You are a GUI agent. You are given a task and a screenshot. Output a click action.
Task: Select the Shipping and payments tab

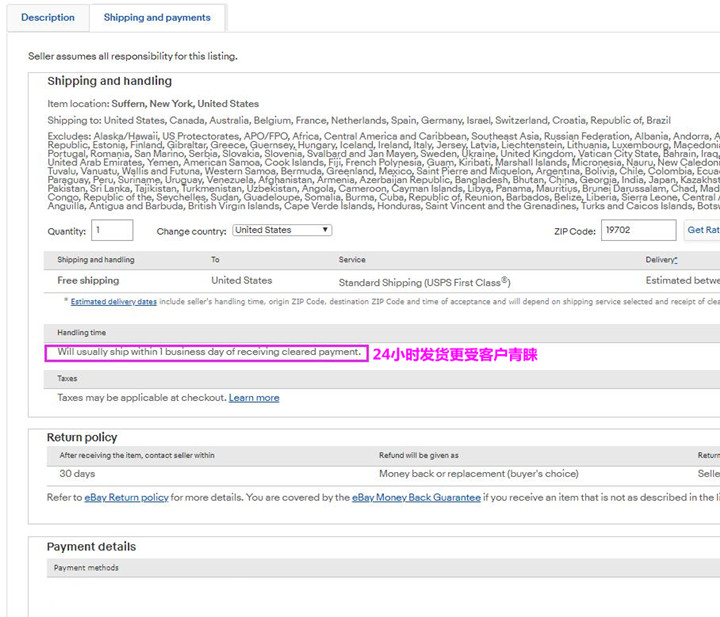click(157, 18)
